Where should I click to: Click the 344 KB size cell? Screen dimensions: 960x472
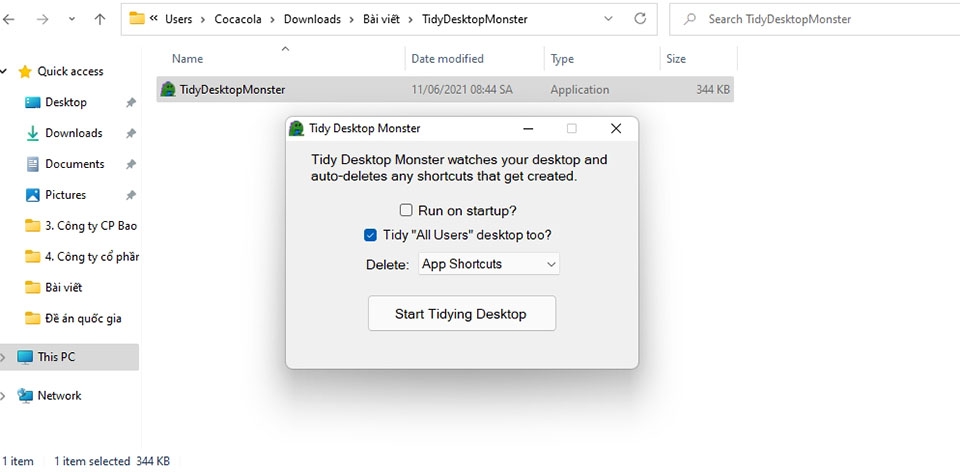coord(713,90)
